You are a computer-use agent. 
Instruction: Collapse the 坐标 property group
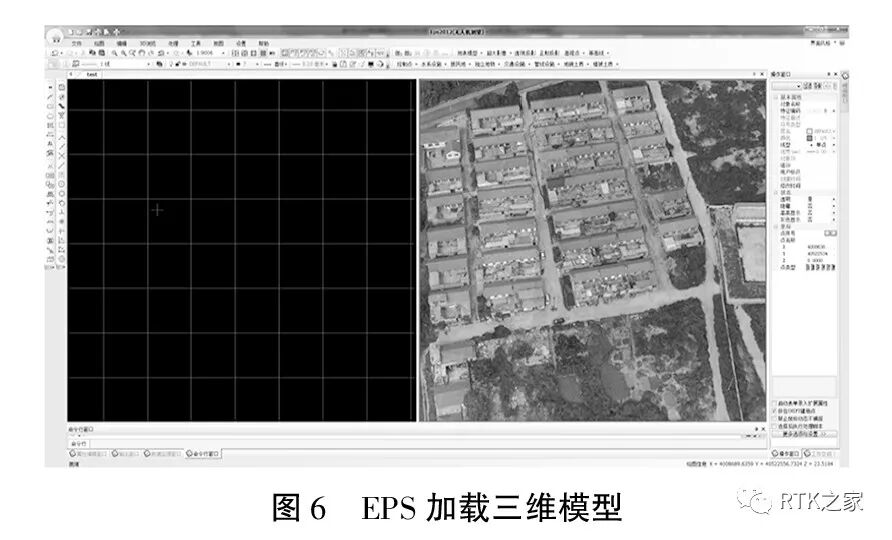click(x=775, y=226)
